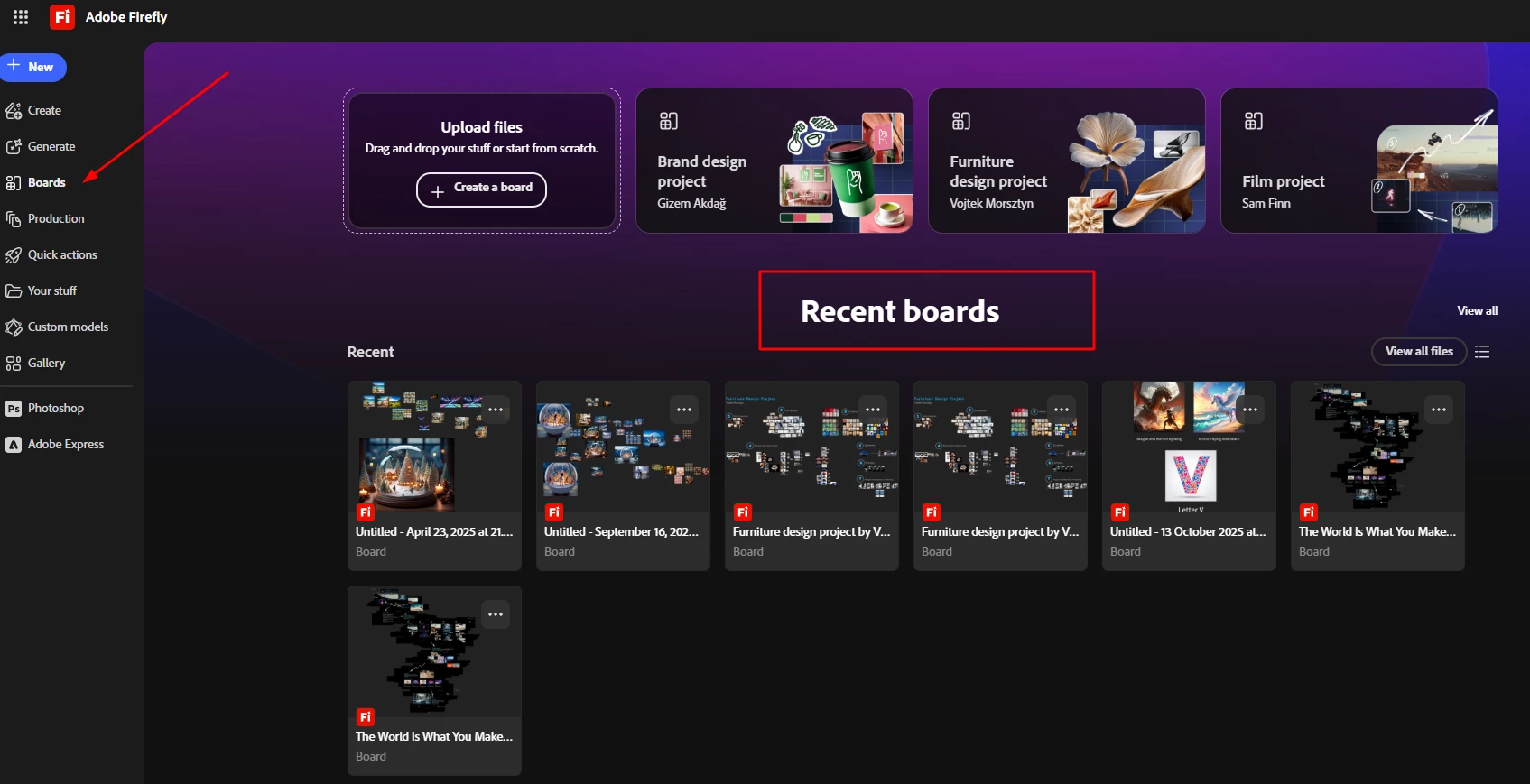Switch to list view icon
The height and width of the screenshot is (784, 1530).
pos(1482,352)
